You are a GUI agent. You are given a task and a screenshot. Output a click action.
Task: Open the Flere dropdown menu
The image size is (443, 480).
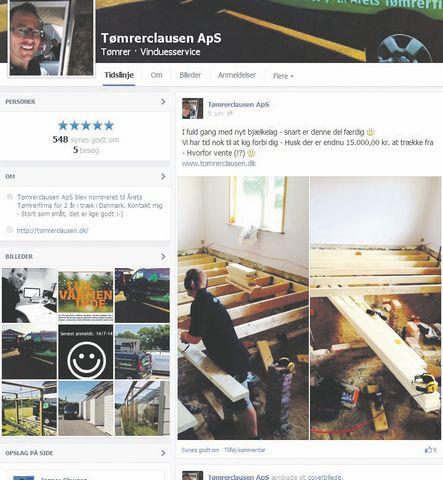[283, 76]
